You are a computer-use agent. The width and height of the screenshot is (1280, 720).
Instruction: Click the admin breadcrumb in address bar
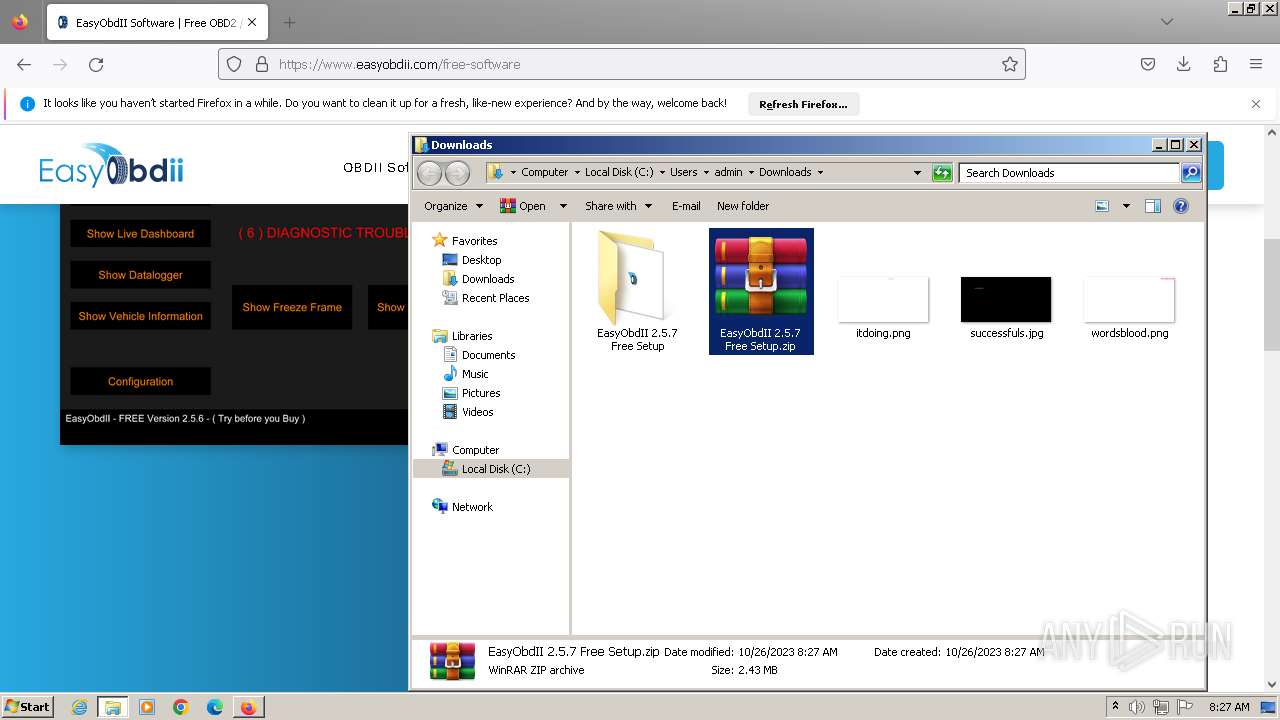pyautogui.click(x=728, y=172)
